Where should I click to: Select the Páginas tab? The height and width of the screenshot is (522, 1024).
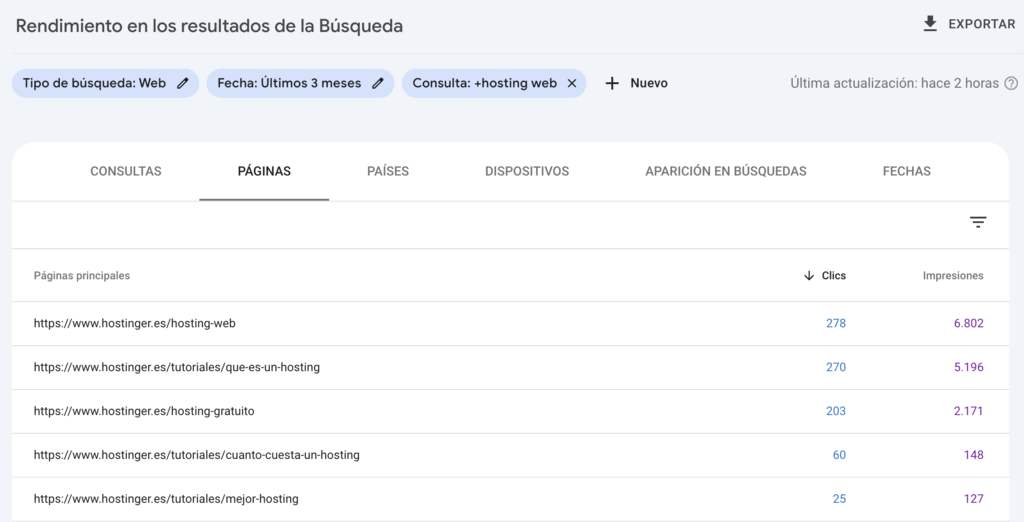[x=264, y=171]
